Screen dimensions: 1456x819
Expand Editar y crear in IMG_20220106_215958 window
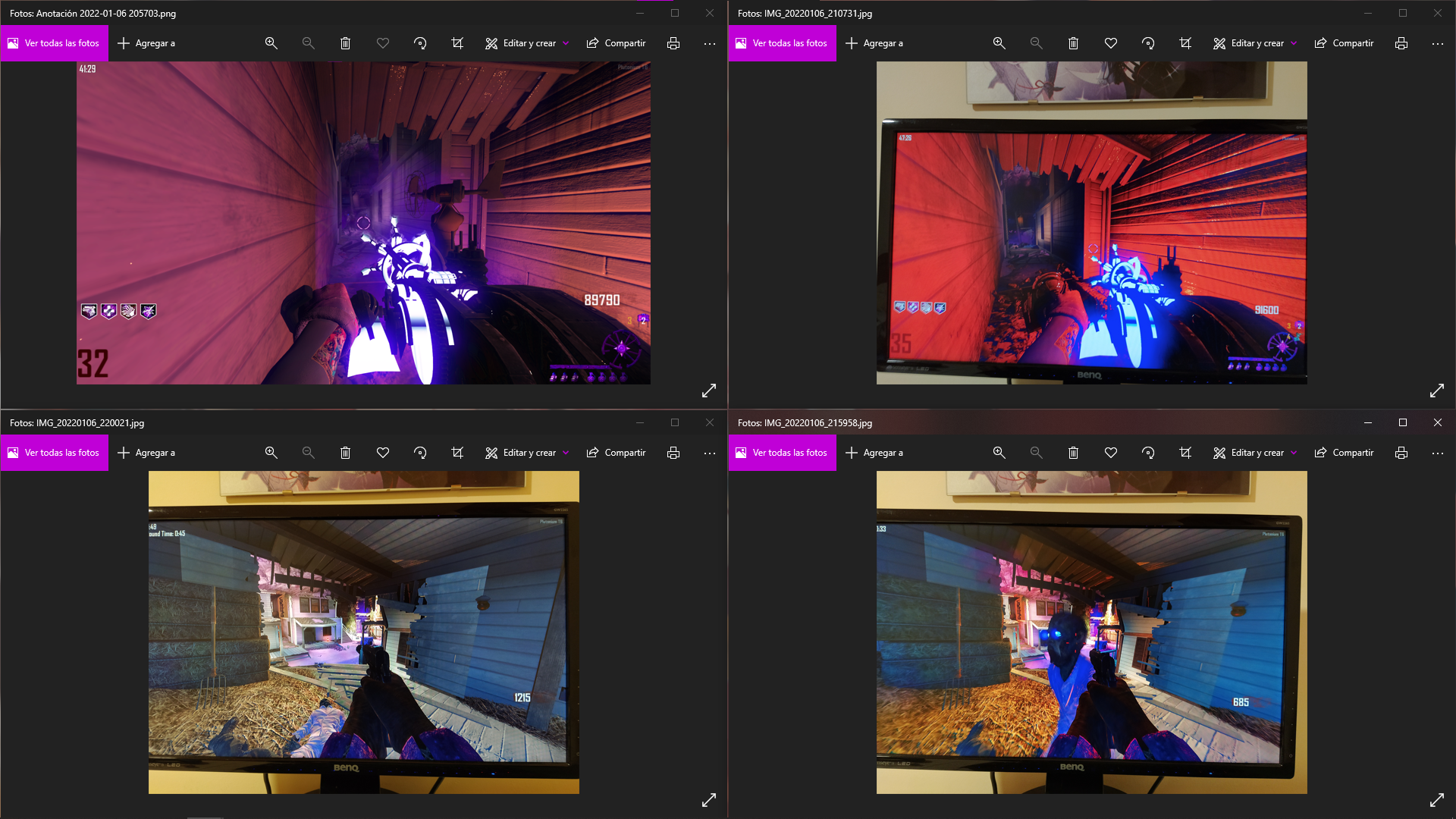[x=1255, y=453]
